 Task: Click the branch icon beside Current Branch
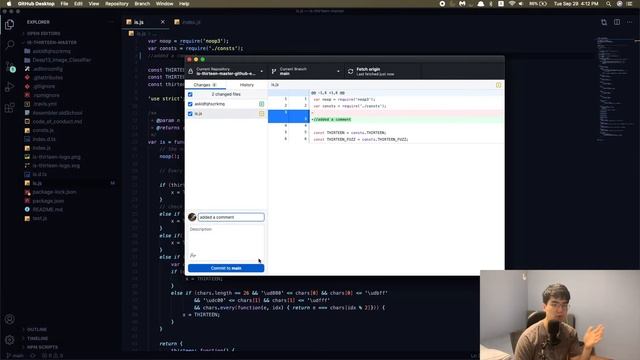273,71
